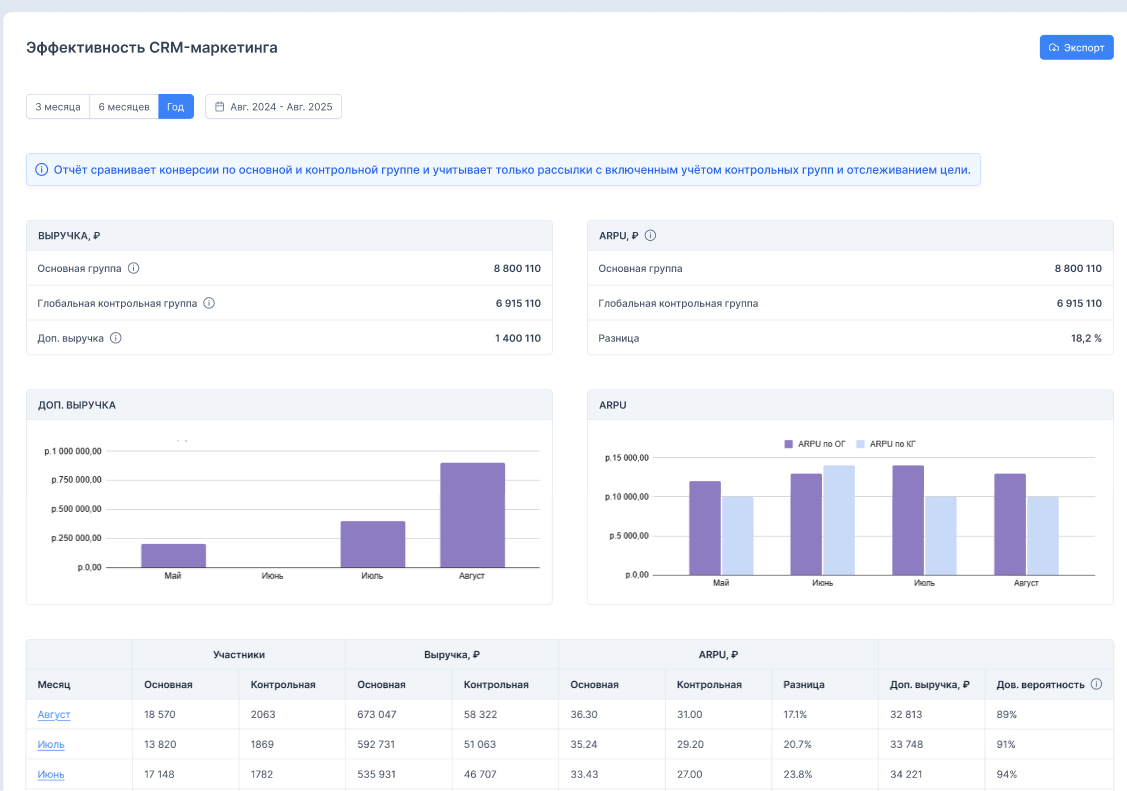This screenshot has width=1127, height=791.
Task: Click calendar icon in date range picker
Action: pyautogui.click(x=220, y=107)
